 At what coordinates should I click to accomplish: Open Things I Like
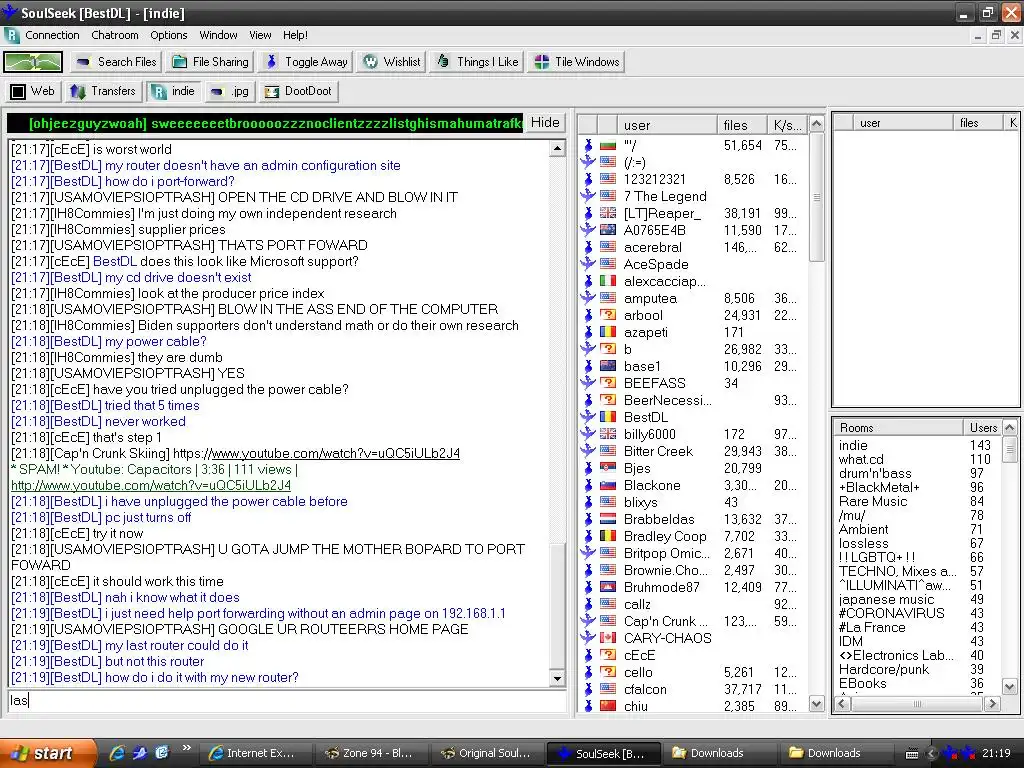point(477,62)
